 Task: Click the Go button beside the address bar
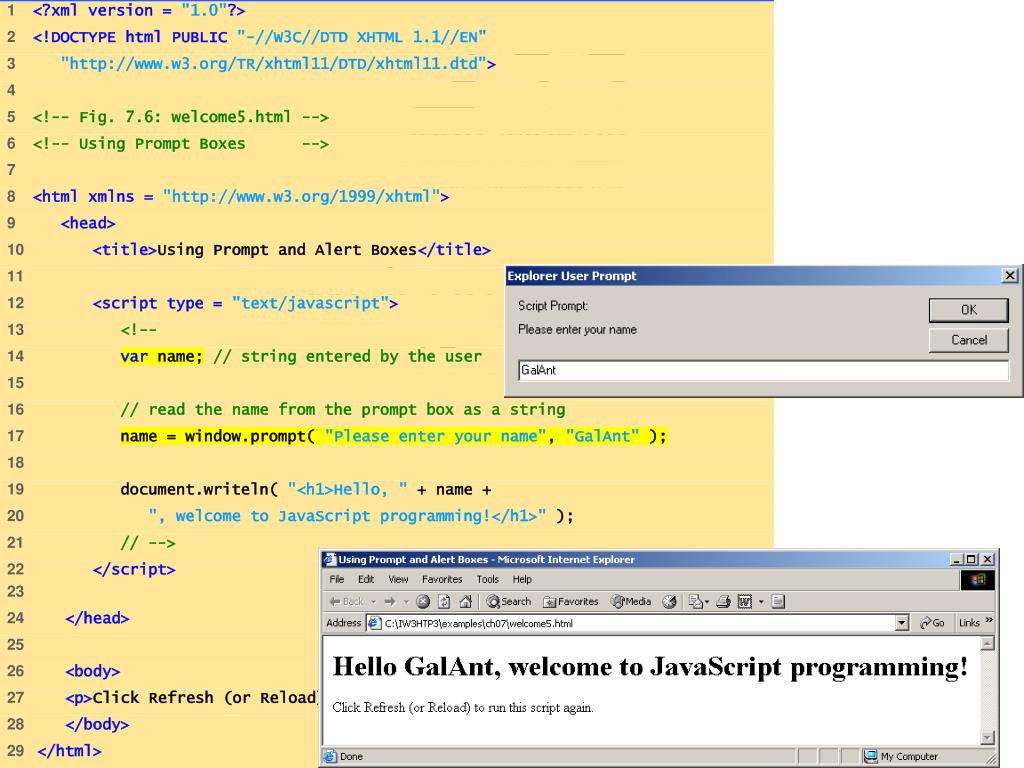click(932, 623)
